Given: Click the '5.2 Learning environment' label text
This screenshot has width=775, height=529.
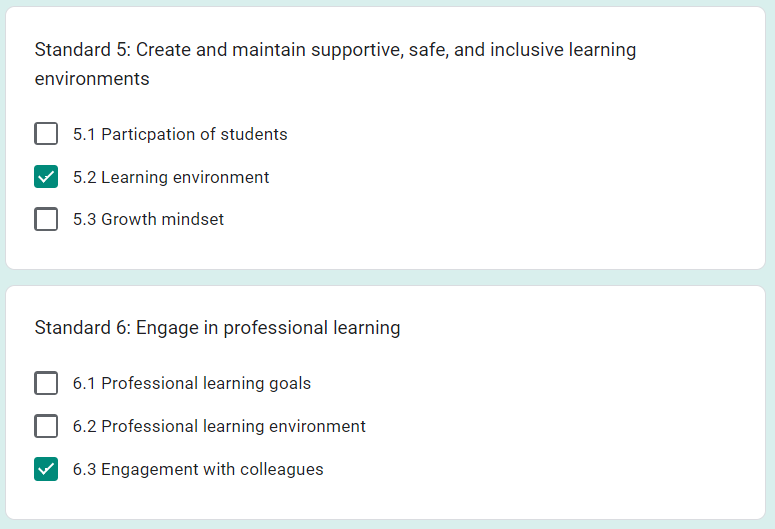Looking at the screenshot, I should tap(171, 177).
